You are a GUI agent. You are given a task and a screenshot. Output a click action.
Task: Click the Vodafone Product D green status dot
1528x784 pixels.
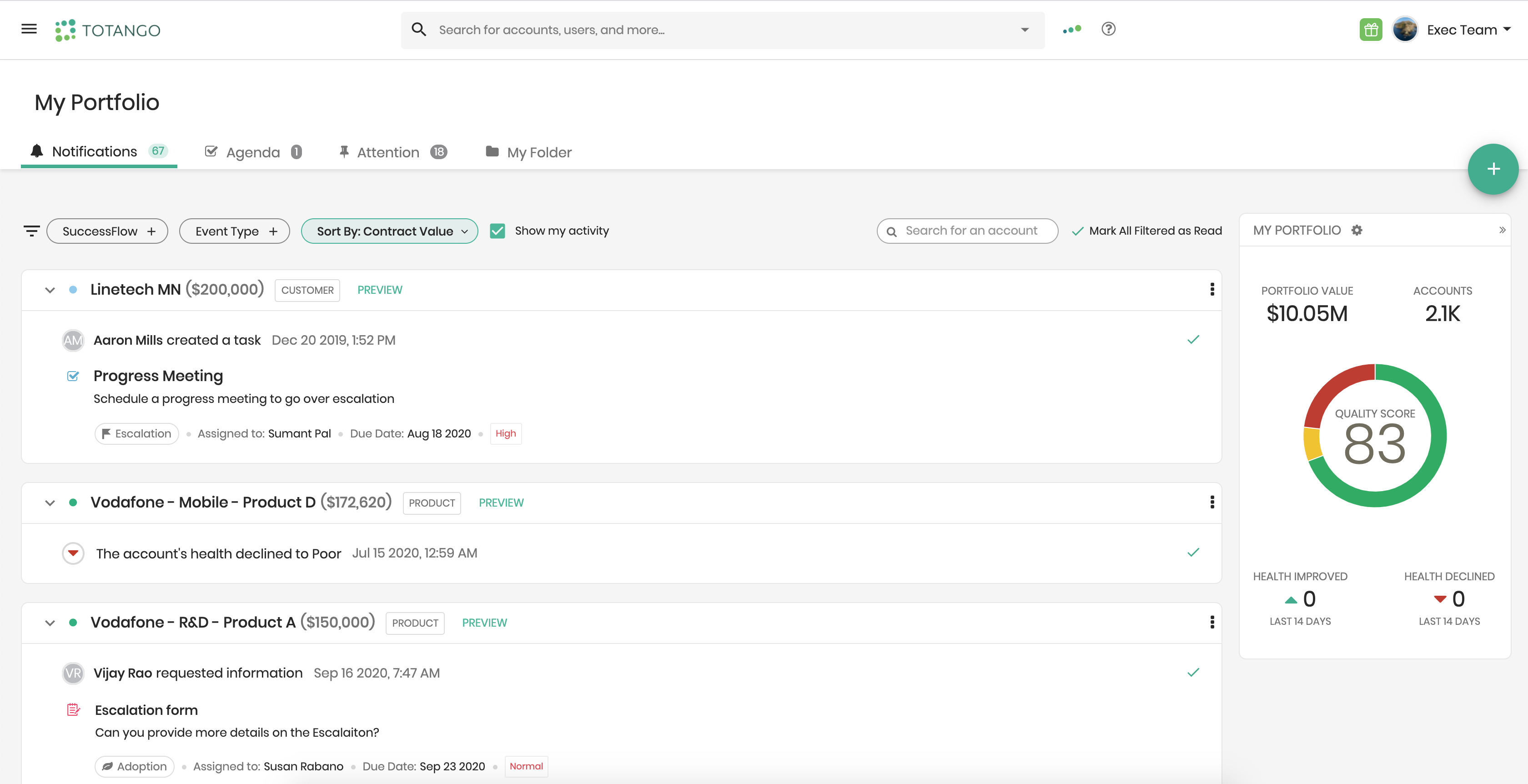pyautogui.click(x=73, y=503)
